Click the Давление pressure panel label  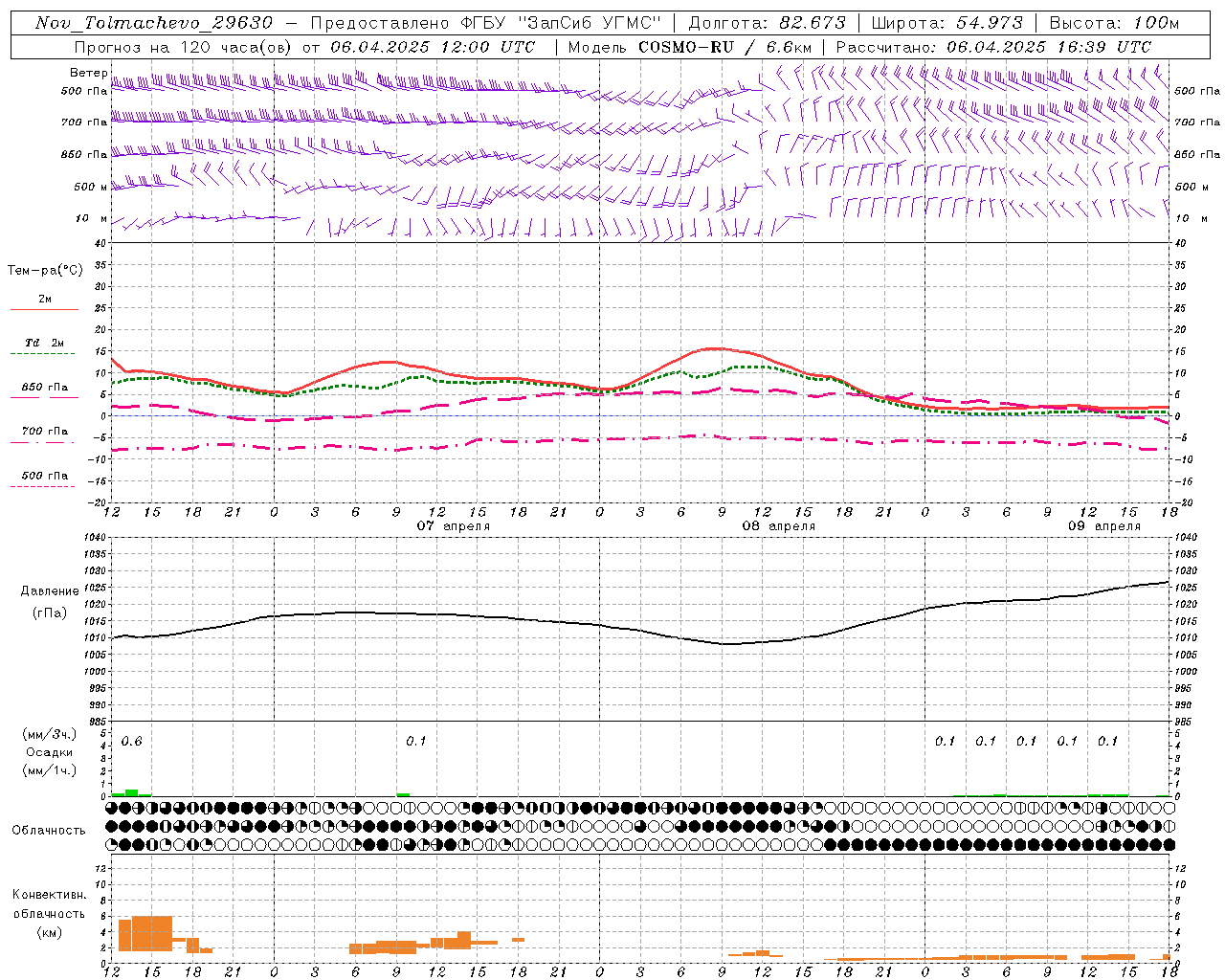click(x=50, y=591)
